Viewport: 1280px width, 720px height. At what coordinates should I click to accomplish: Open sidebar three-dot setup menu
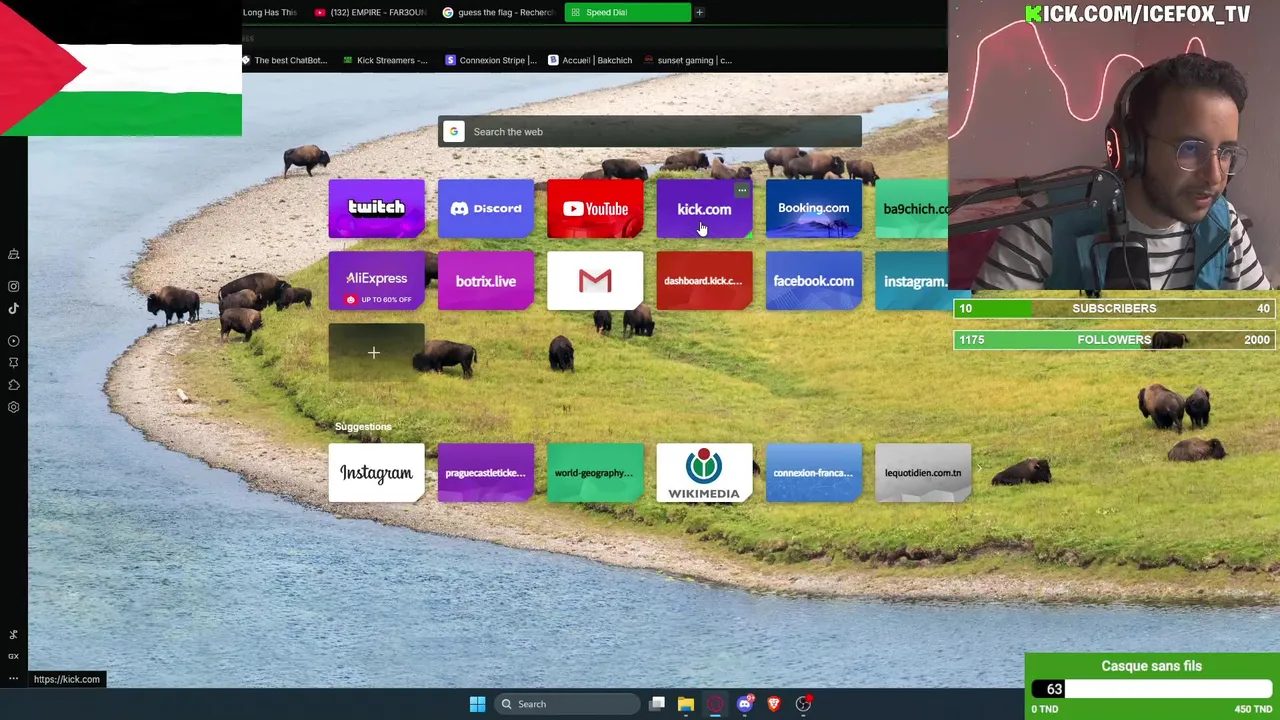pos(13,679)
